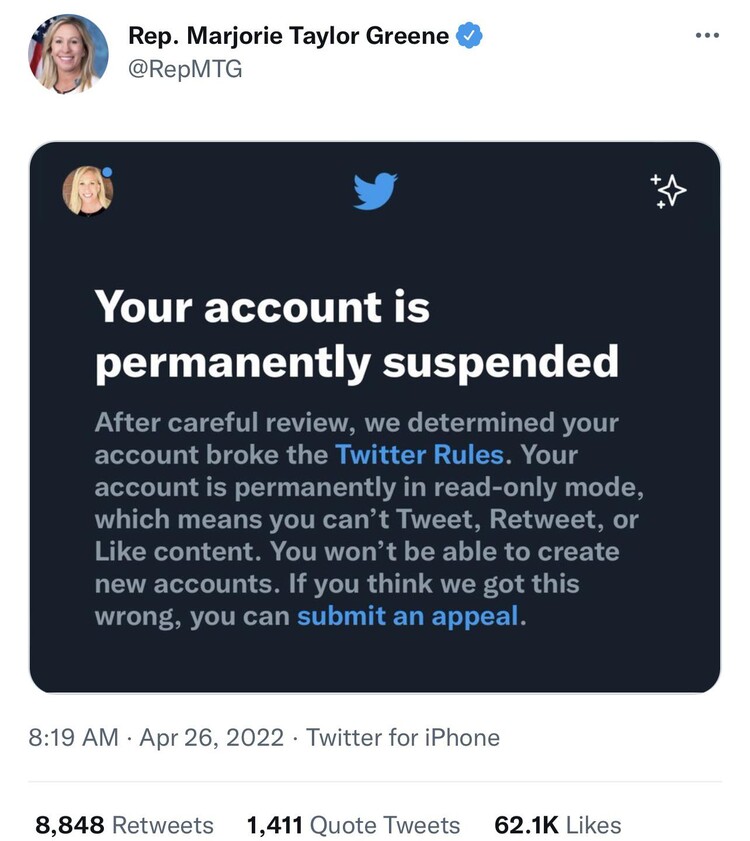Click the Twitter bird logo in the image
Image resolution: width=750 pixels, height=841 pixels.
pos(375,191)
